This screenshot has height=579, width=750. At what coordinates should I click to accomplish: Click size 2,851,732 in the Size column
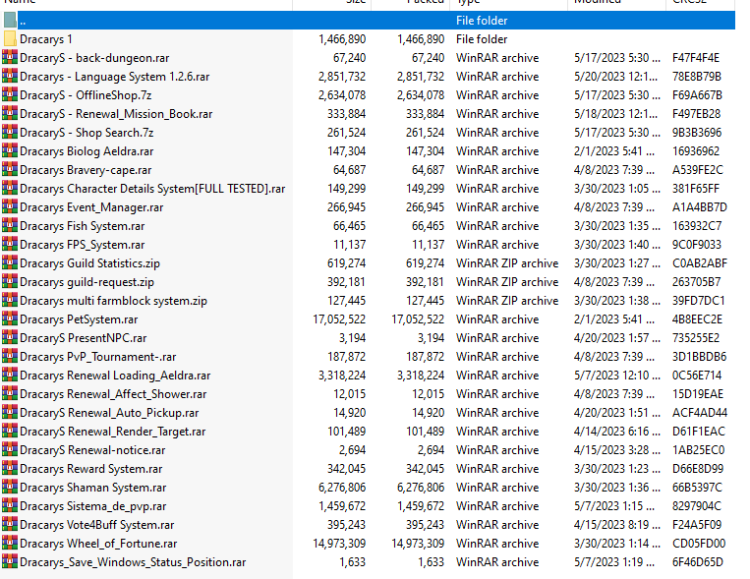[x=342, y=77]
